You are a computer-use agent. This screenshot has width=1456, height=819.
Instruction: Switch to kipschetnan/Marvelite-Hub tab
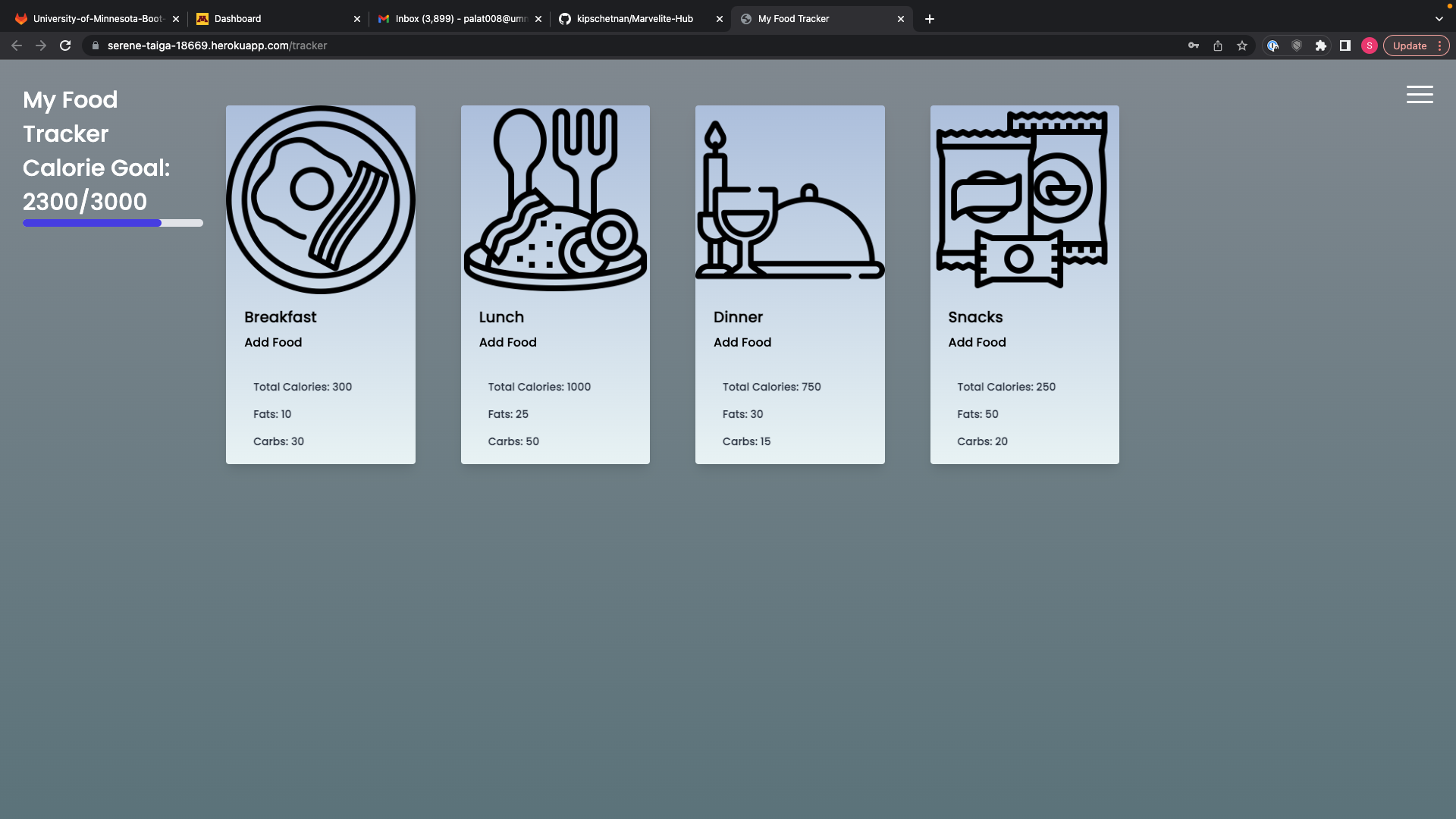640,19
